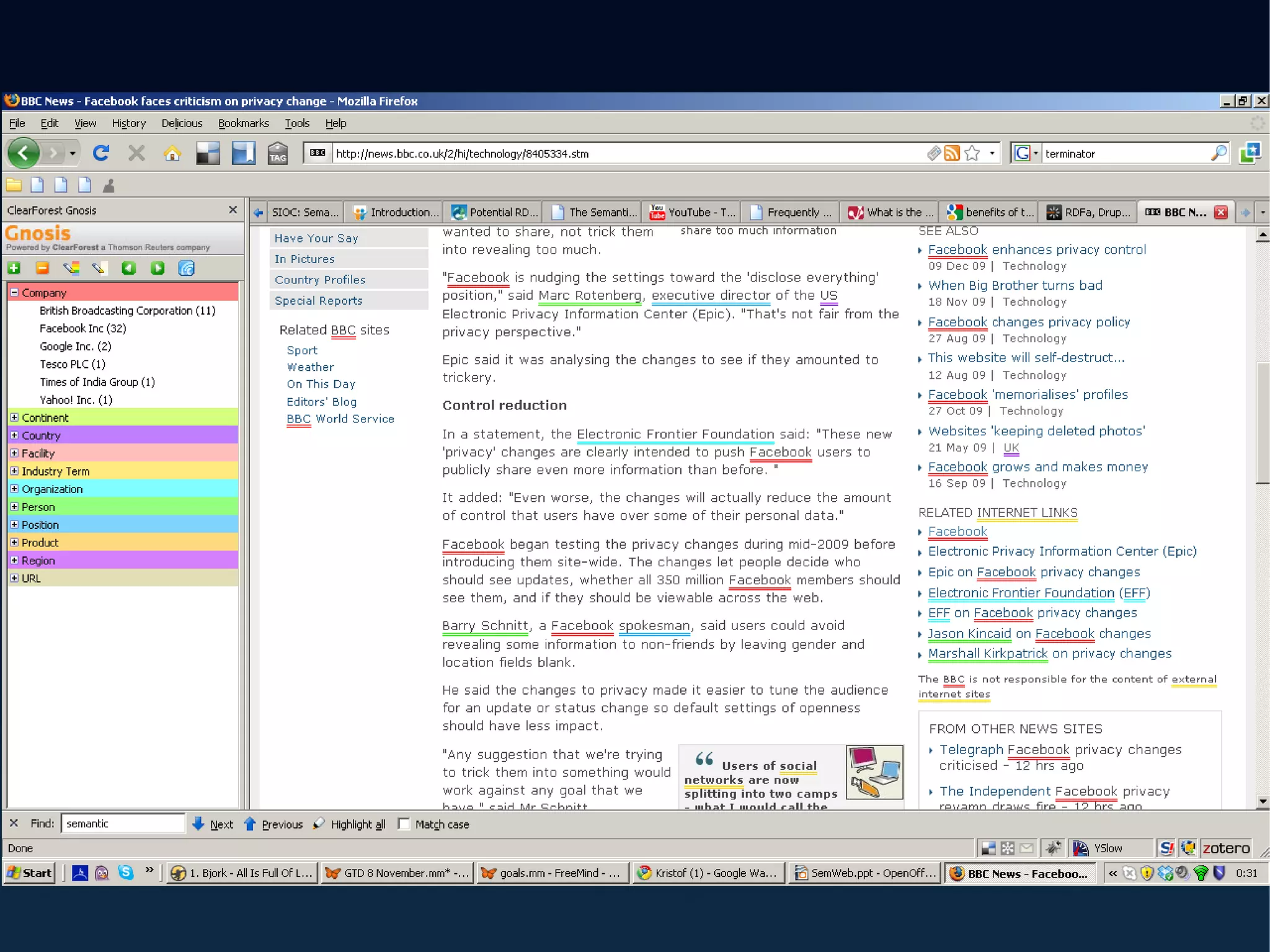Image resolution: width=1270 pixels, height=952 pixels.
Task: Close the ClearForest Gnosis sidebar
Action: [233, 210]
